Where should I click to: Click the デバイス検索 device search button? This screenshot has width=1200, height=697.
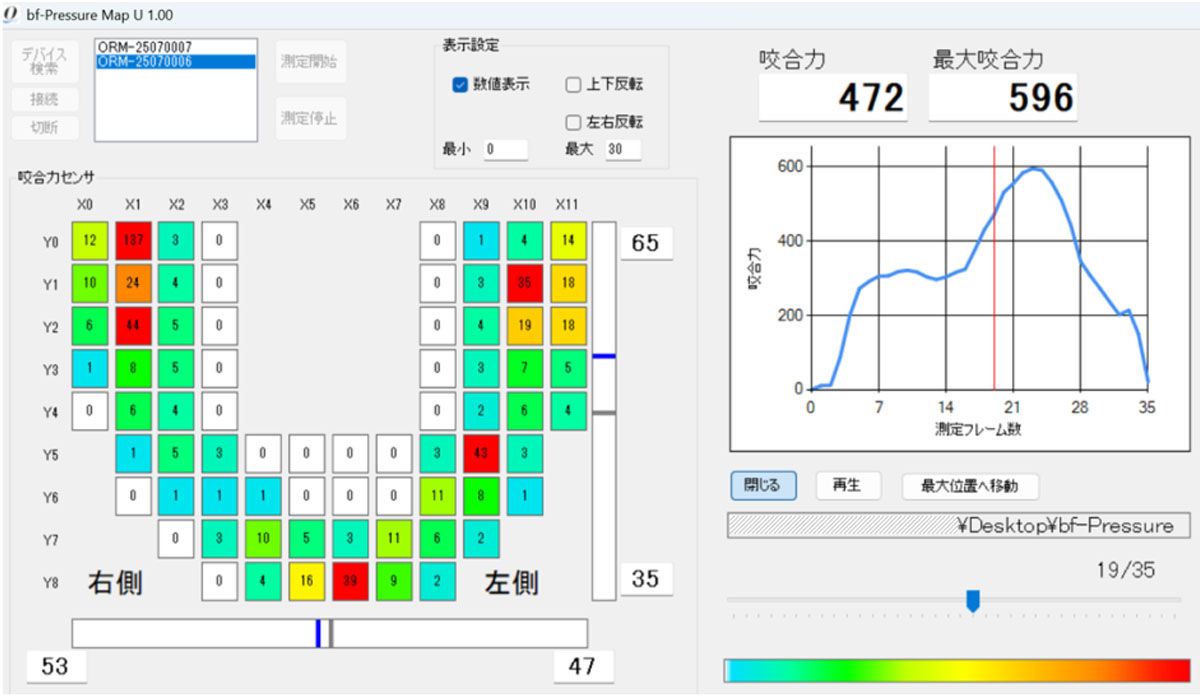click(x=45, y=62)
